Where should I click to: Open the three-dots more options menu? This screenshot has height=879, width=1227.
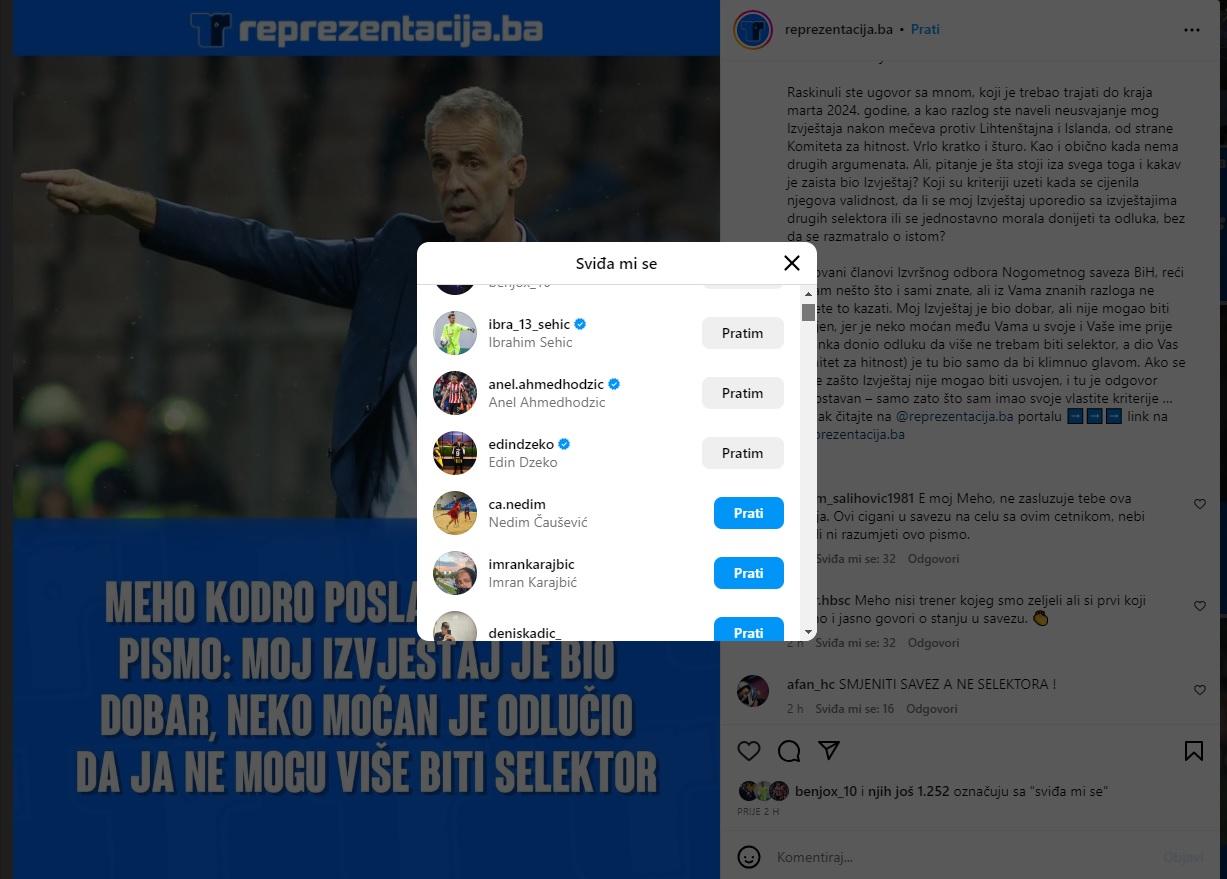coord(1192,30)
